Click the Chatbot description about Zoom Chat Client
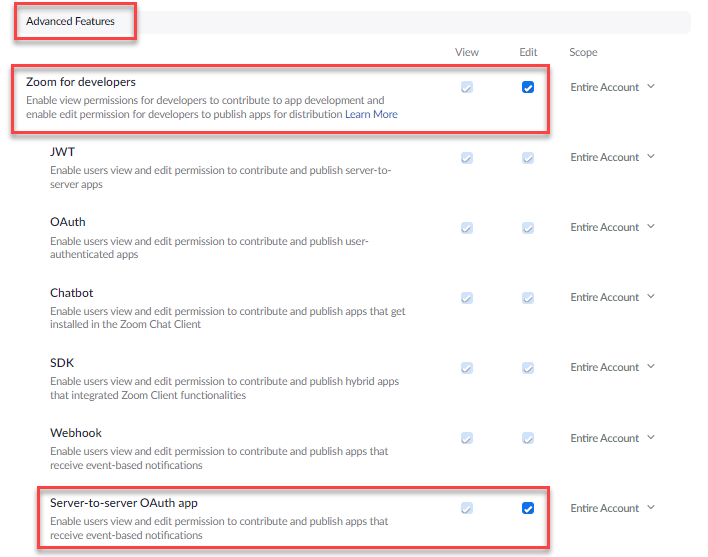Viewport: 708px width, 557px height. tap(228, 317)
